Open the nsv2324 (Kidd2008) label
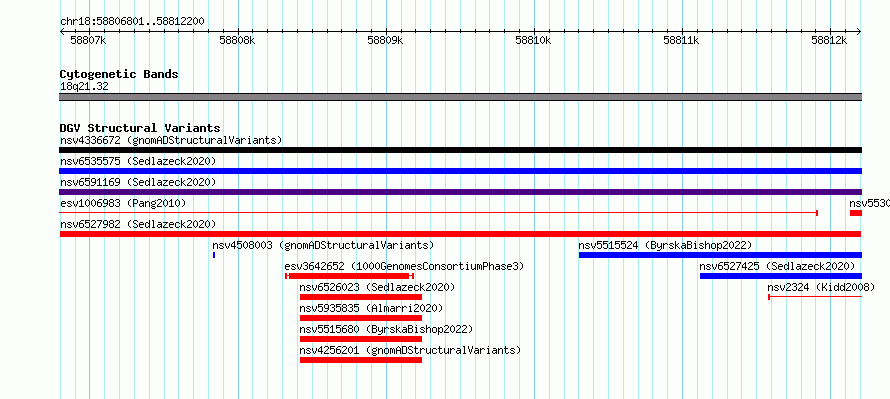Viewport: 890px width, 399px height. tap(821, 287)
